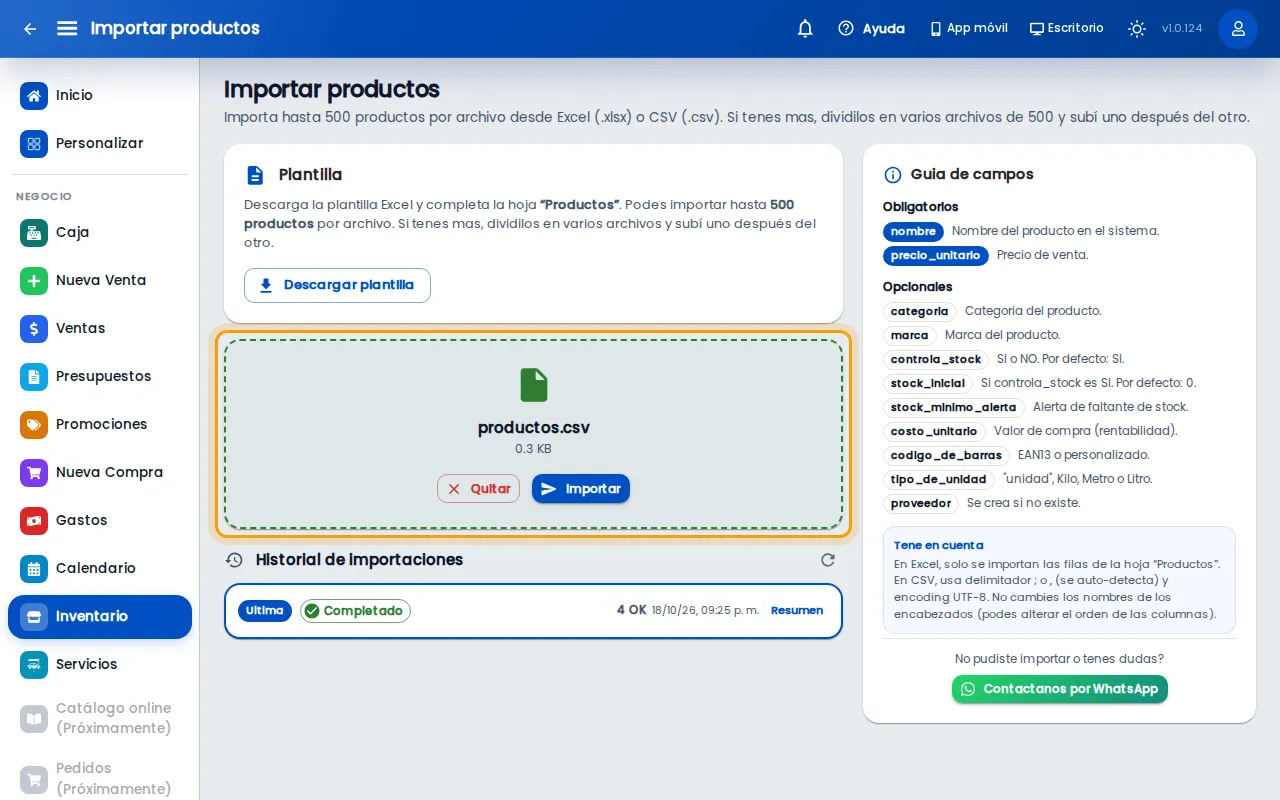Click the Ultima badge in history
1280x800 pixels.
tap(265, 611)
